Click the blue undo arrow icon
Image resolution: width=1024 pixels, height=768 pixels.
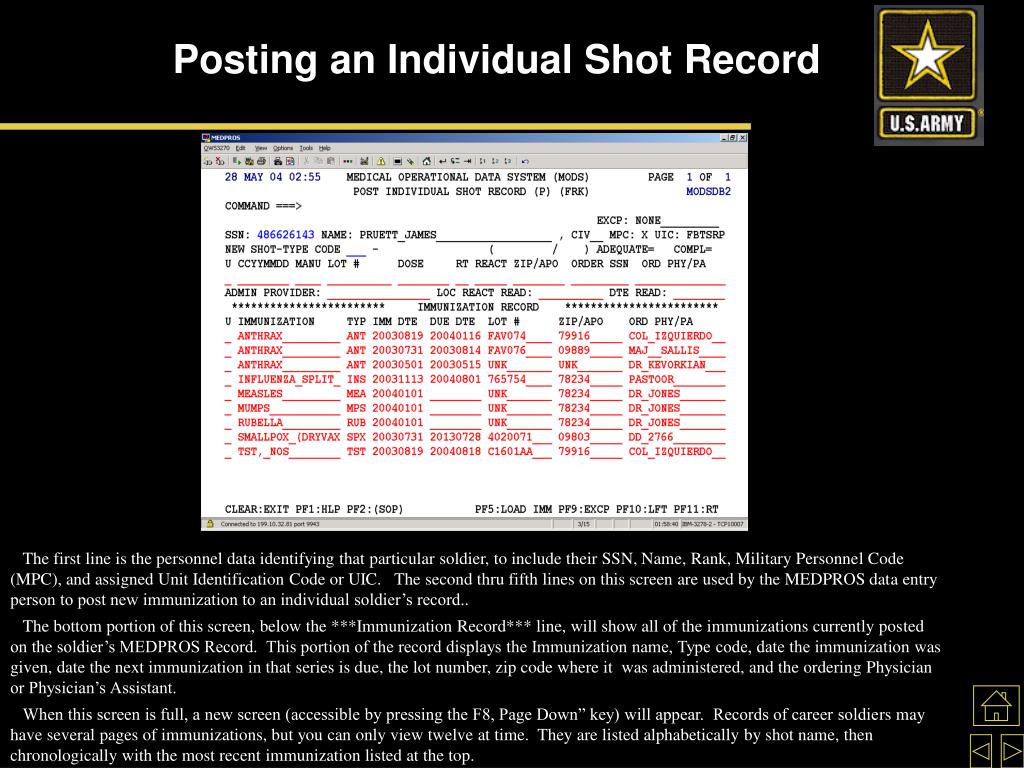point(525,161)
